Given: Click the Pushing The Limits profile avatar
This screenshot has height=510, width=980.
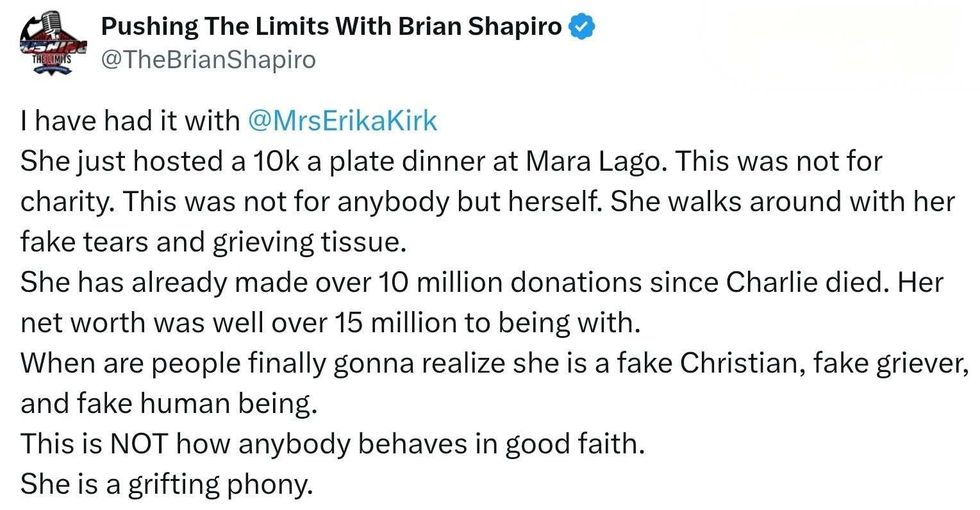Looking at the screenshot, I should (x=51, y=42).
